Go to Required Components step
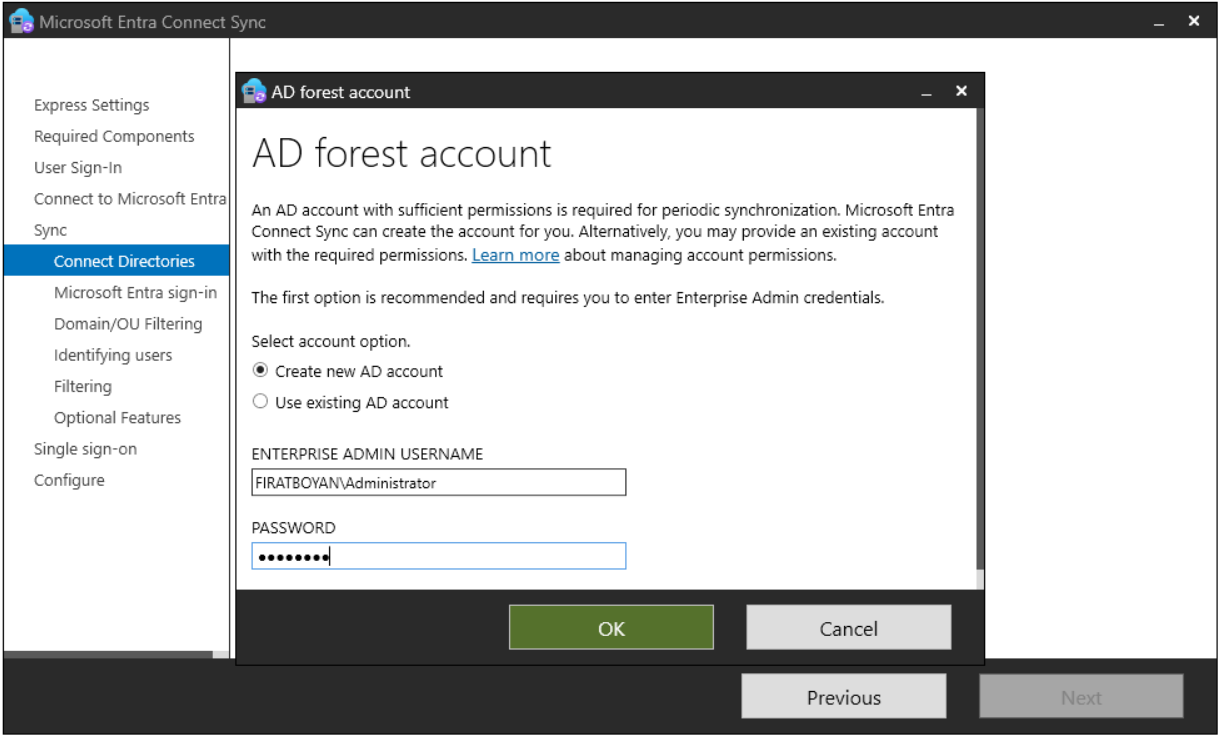Image resolution: width=1220 pixels, height=737 pixels. pyautogui.click(x=114, y=136)
